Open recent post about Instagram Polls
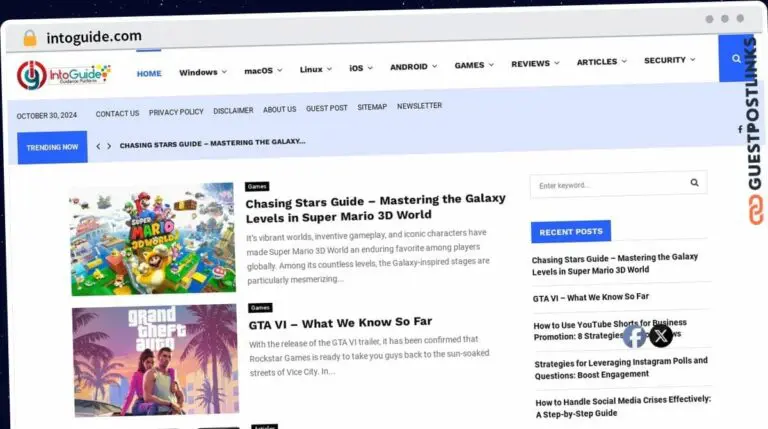Viewport: 768px width, 429px height. pyautogui.click(x=621, y=368)
